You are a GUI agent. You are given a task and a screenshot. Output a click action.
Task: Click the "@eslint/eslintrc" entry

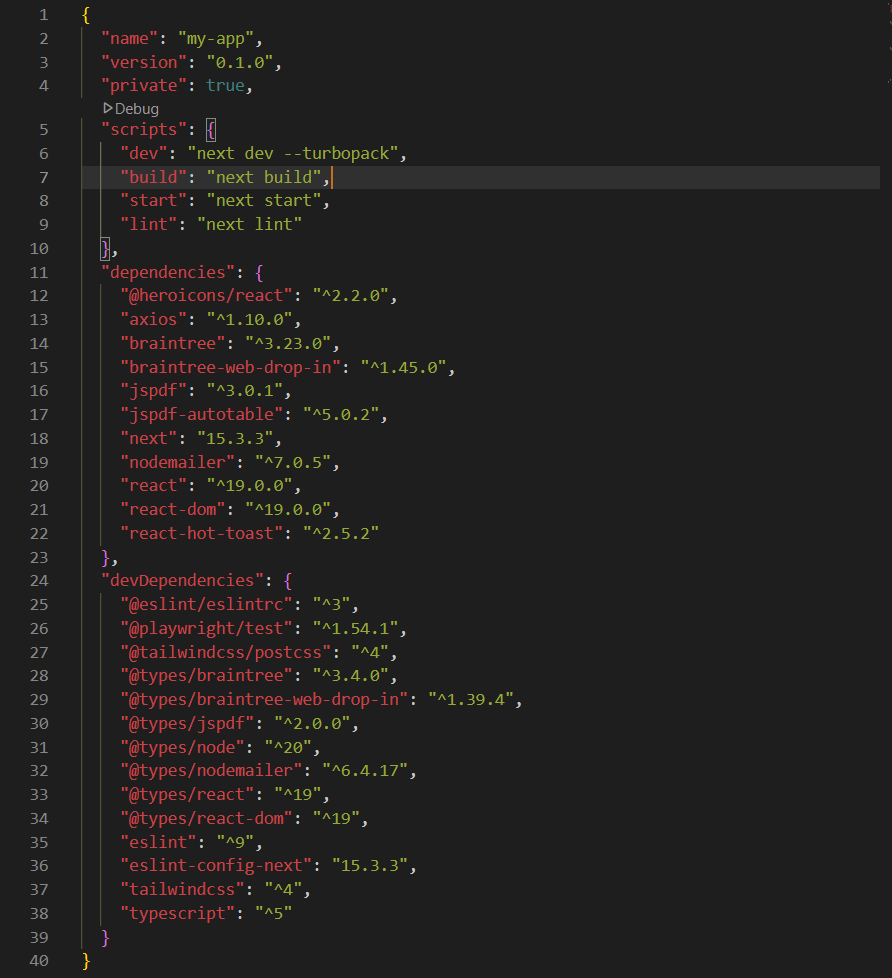pos(206,604)
